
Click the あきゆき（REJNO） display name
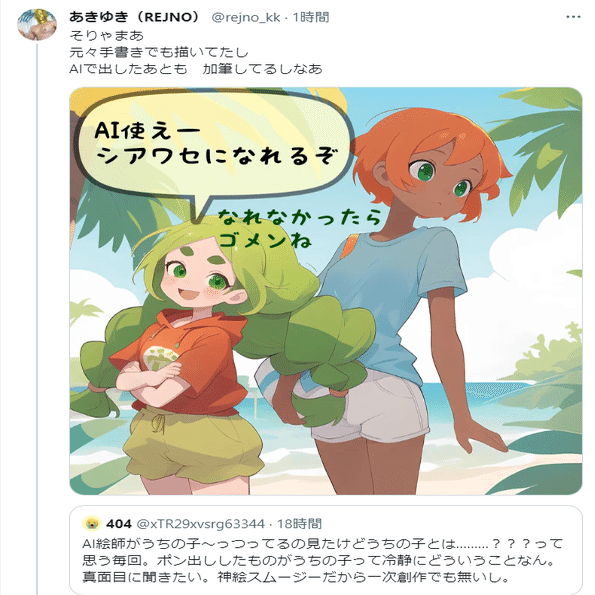click(134, 17)
